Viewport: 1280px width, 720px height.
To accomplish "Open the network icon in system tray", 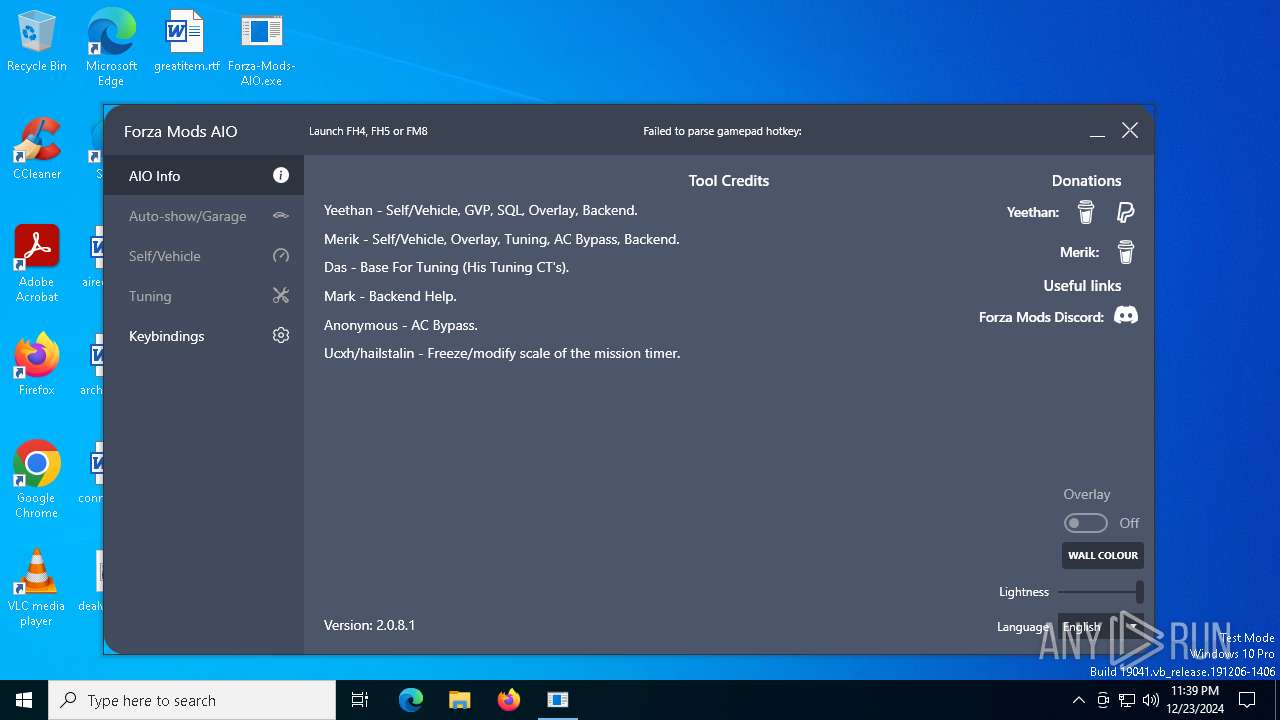I will coord(1126,700).
